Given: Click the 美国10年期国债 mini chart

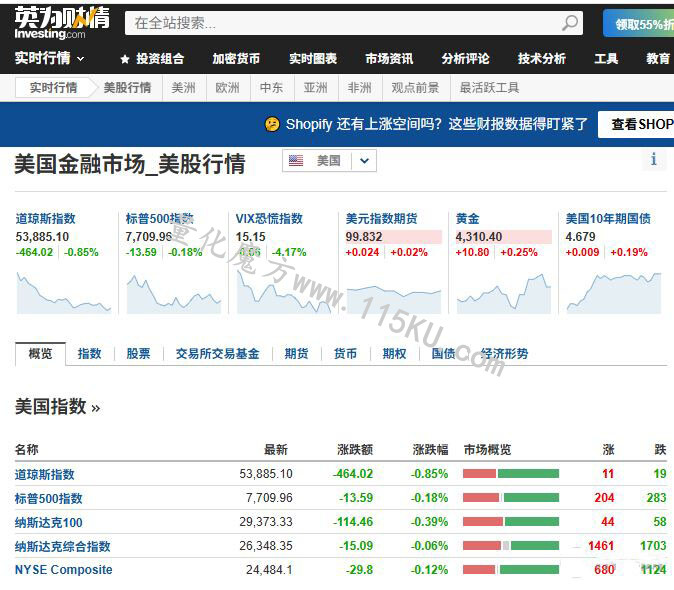Looking at the screenshot, I should click(613, 292).
